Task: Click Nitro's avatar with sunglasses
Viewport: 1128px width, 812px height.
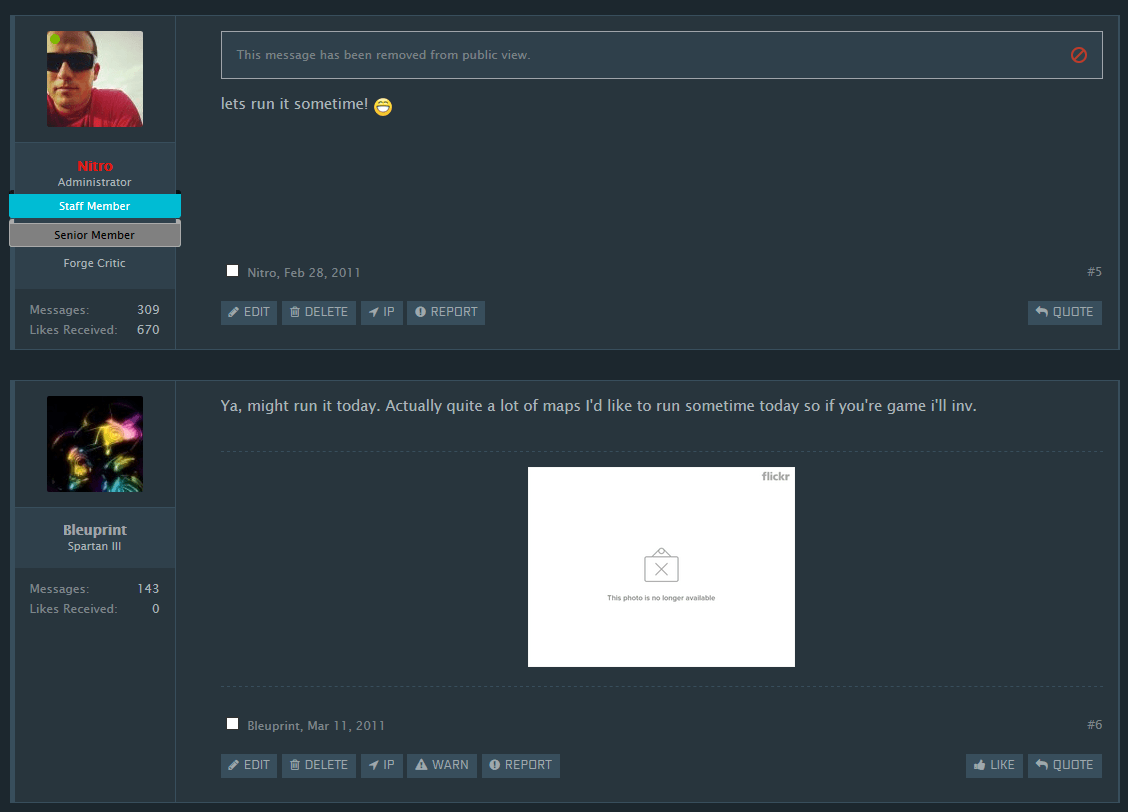Action: click(95, 79)
